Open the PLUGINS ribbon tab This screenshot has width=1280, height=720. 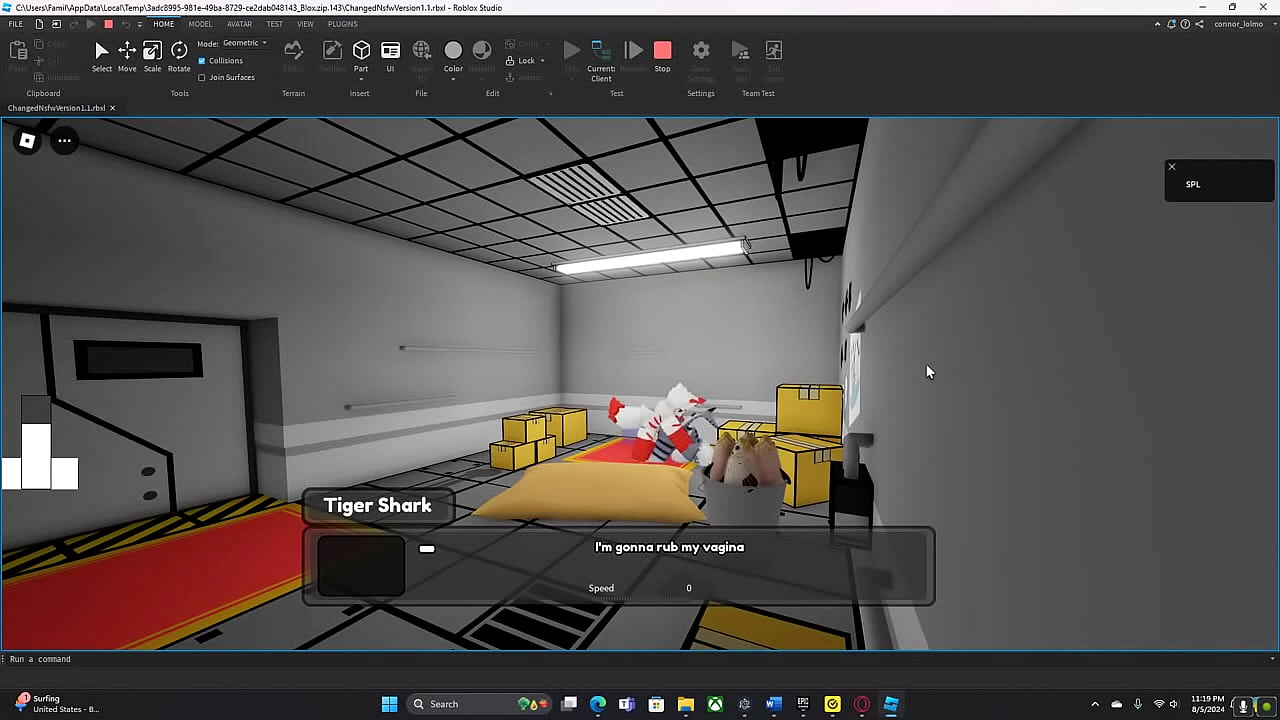342,23
